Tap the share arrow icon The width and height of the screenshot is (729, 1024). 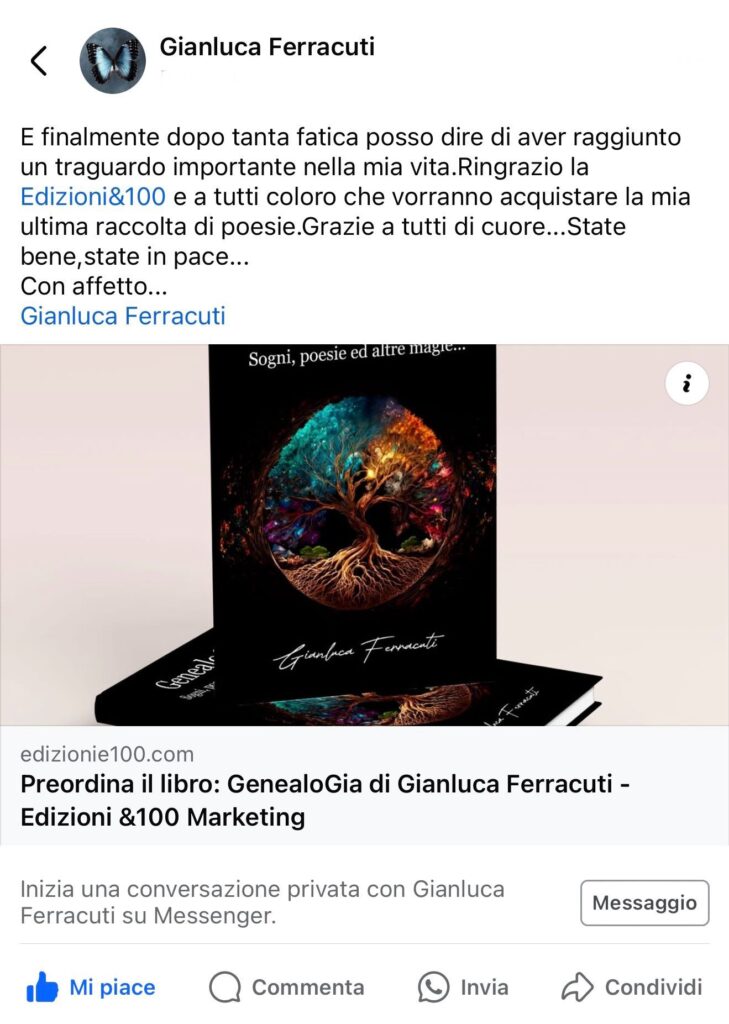click(577, 987)
